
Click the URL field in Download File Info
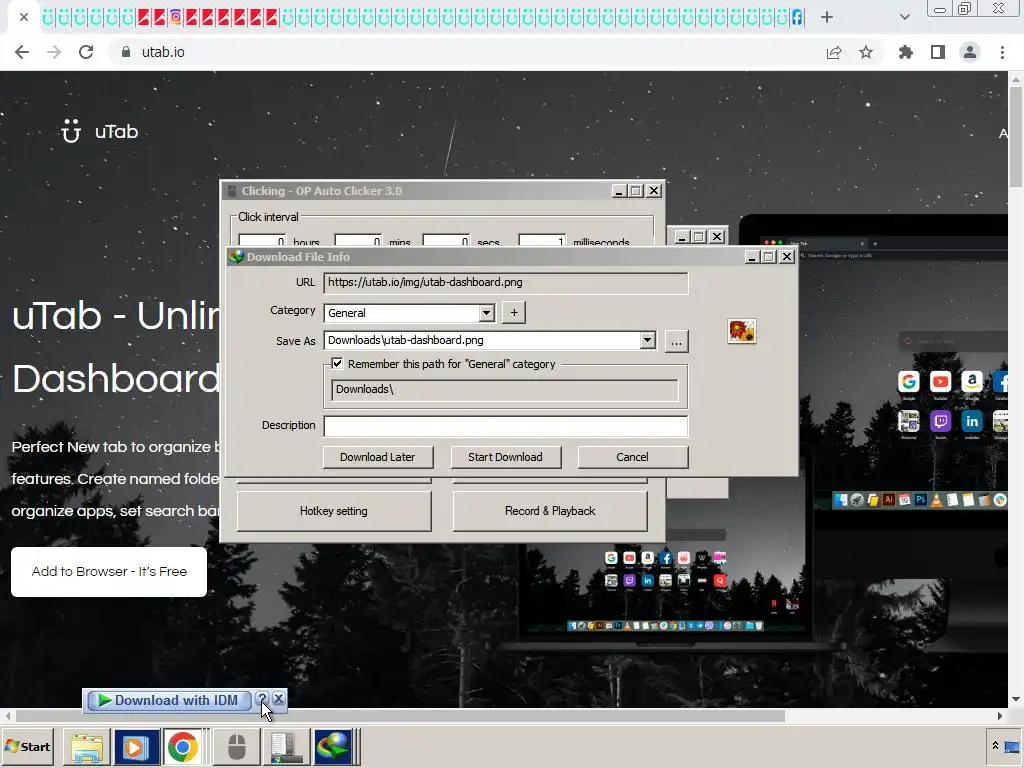tap(505, 283)
